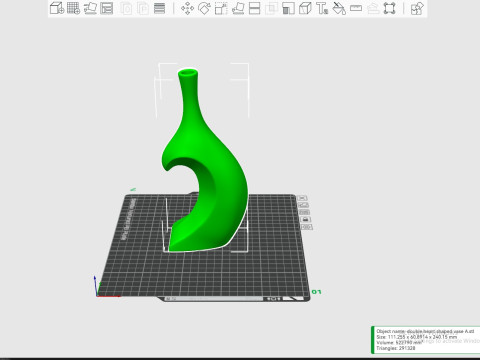Open the Assembly view icon at the toolbar end
The width and height of the screenshot is (480, 360).
tap(417, 8)
